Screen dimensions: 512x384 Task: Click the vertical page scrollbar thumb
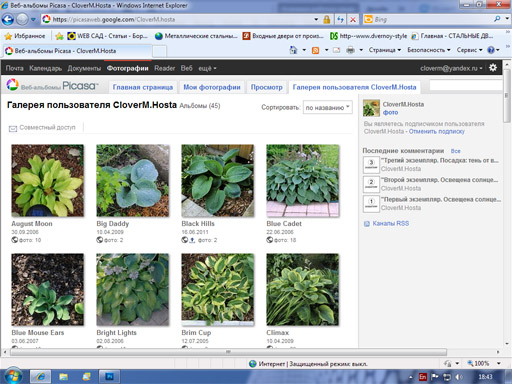point(507,95)
